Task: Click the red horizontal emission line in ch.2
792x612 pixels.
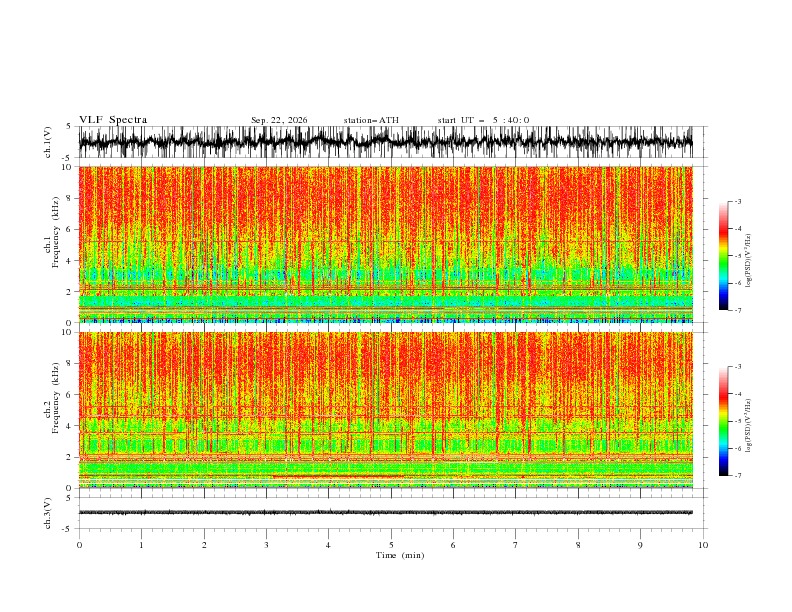Action: tap(338, 476)
